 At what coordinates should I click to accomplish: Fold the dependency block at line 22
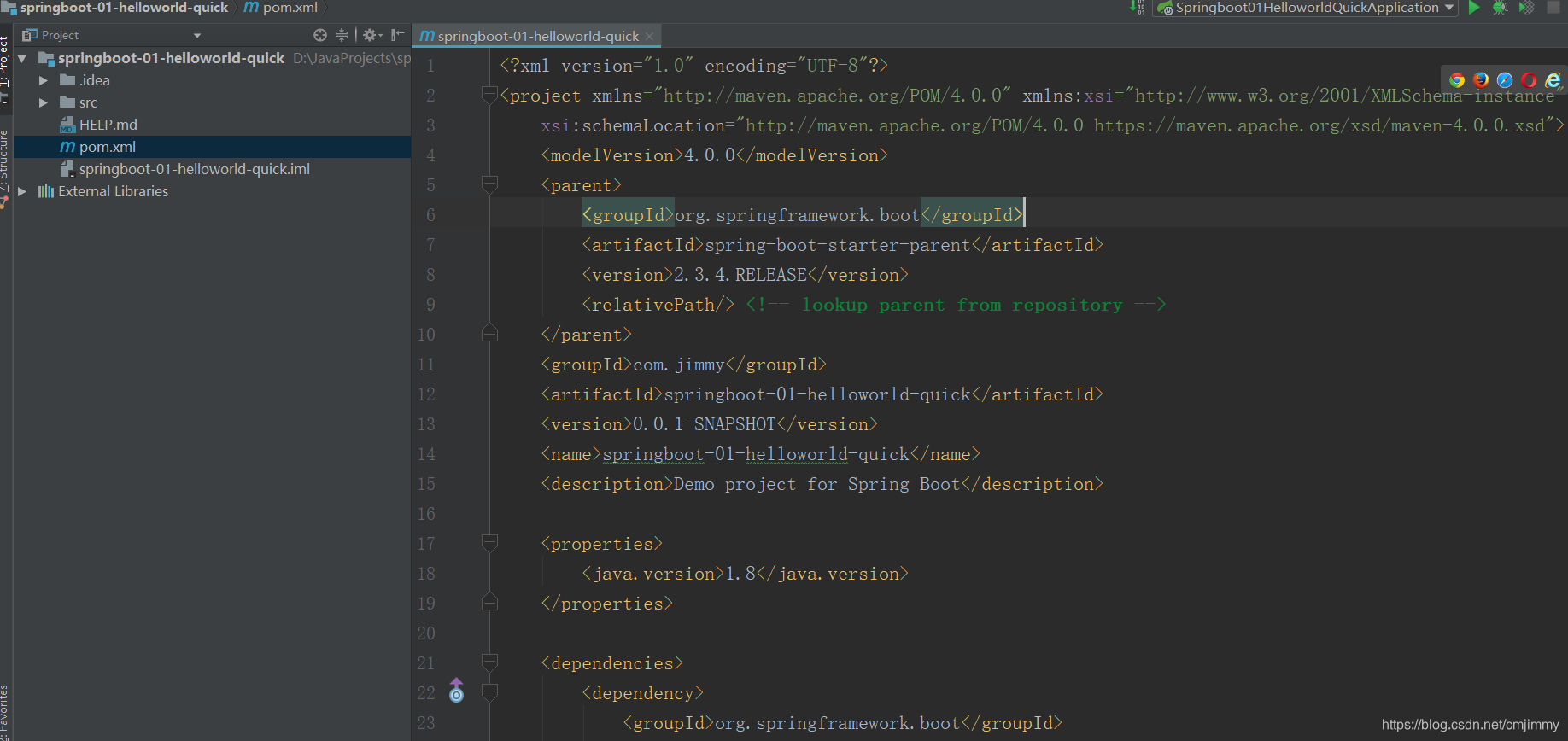(x=489, y=692)
